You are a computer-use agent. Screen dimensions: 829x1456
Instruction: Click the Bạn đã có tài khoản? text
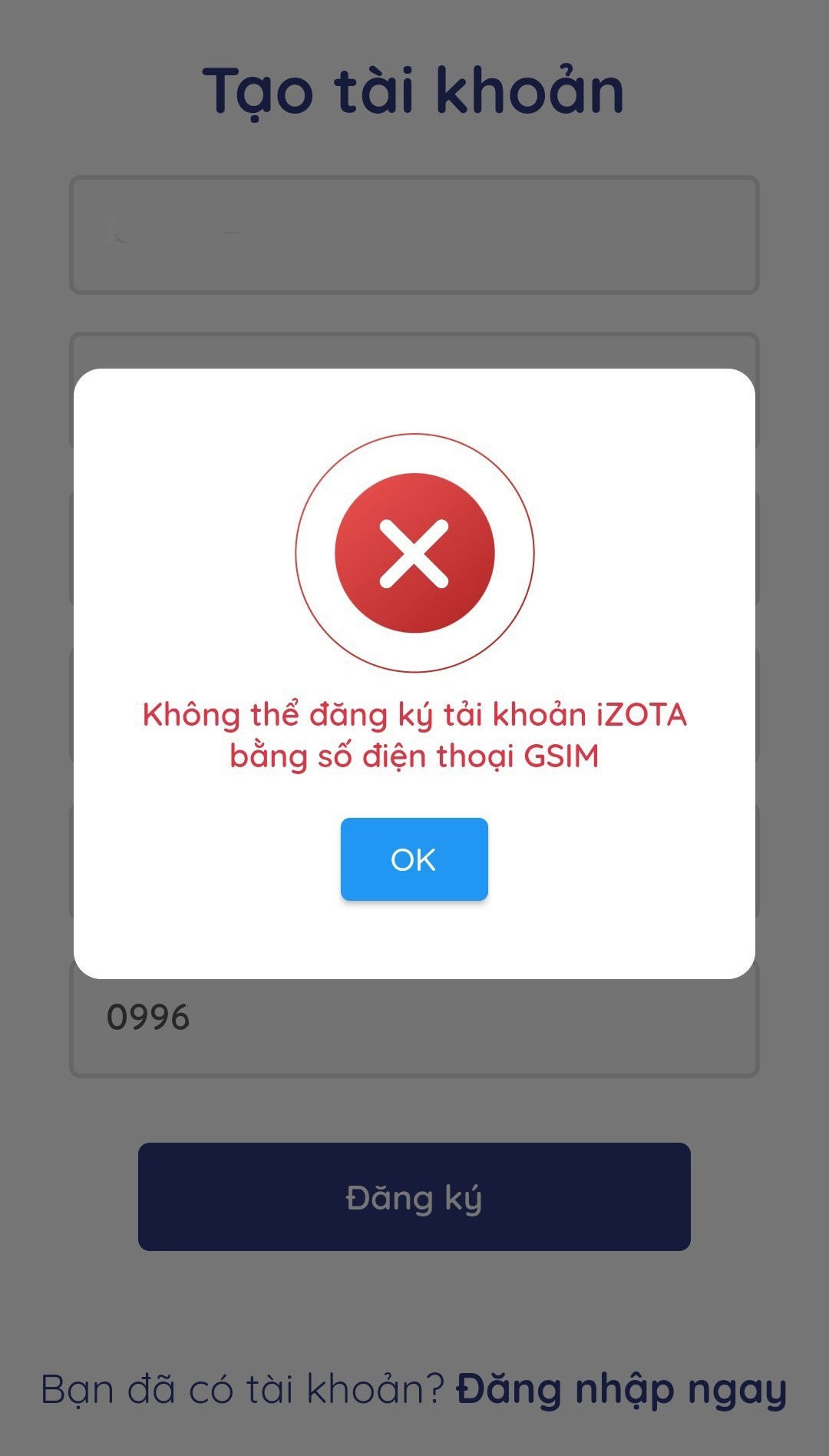point(243,1388)
